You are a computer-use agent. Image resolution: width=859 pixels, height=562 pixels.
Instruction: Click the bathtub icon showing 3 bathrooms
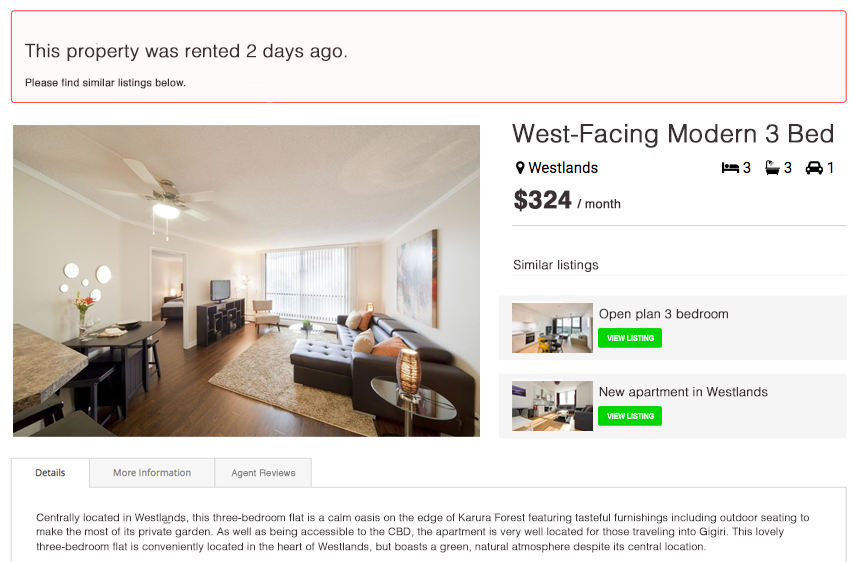(x=773, y=168)
